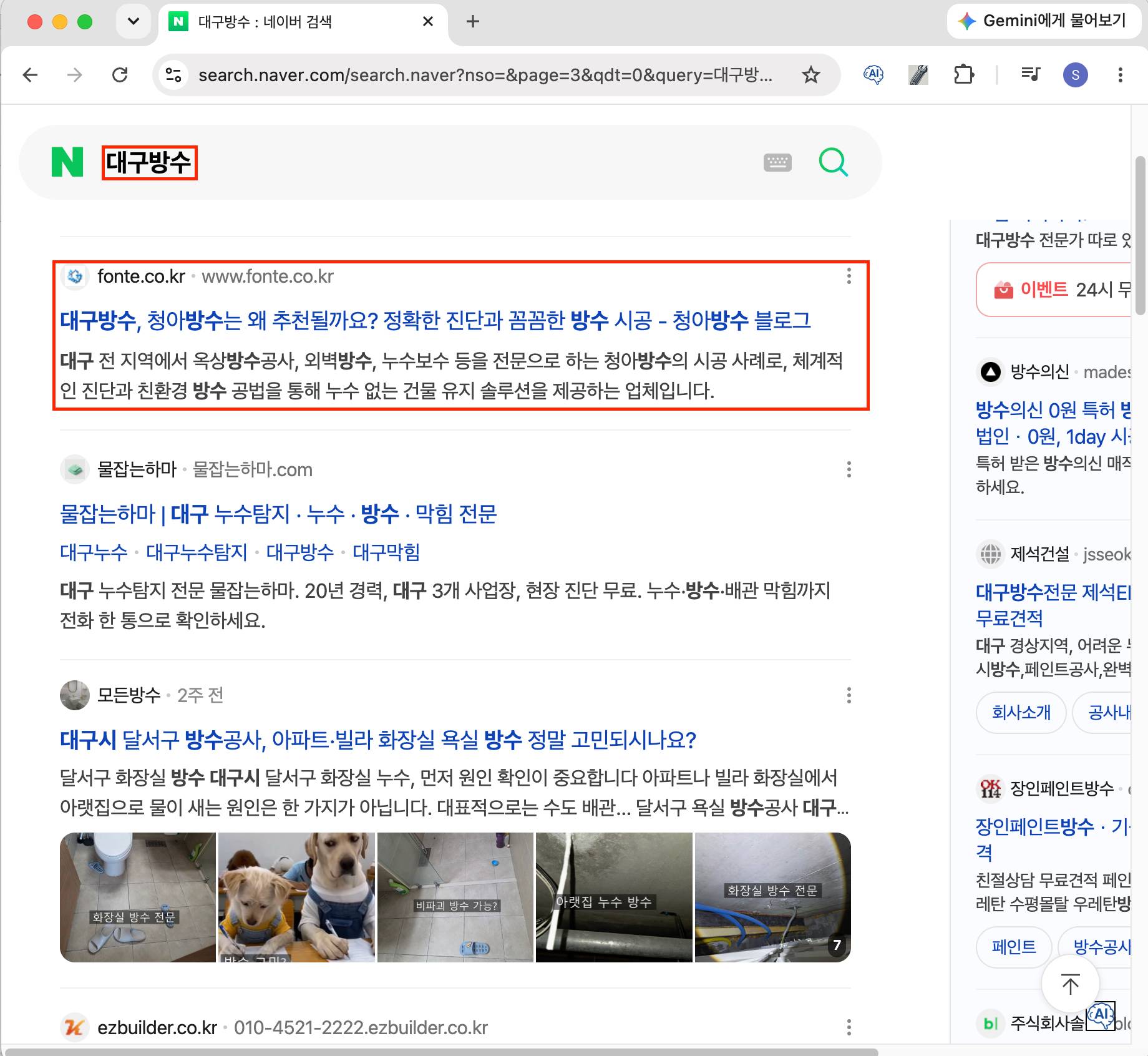This screenshot has width=1148, height=1056.
Task: Click the scroll-to-top arrow button
Action: tap(1071, 984)
